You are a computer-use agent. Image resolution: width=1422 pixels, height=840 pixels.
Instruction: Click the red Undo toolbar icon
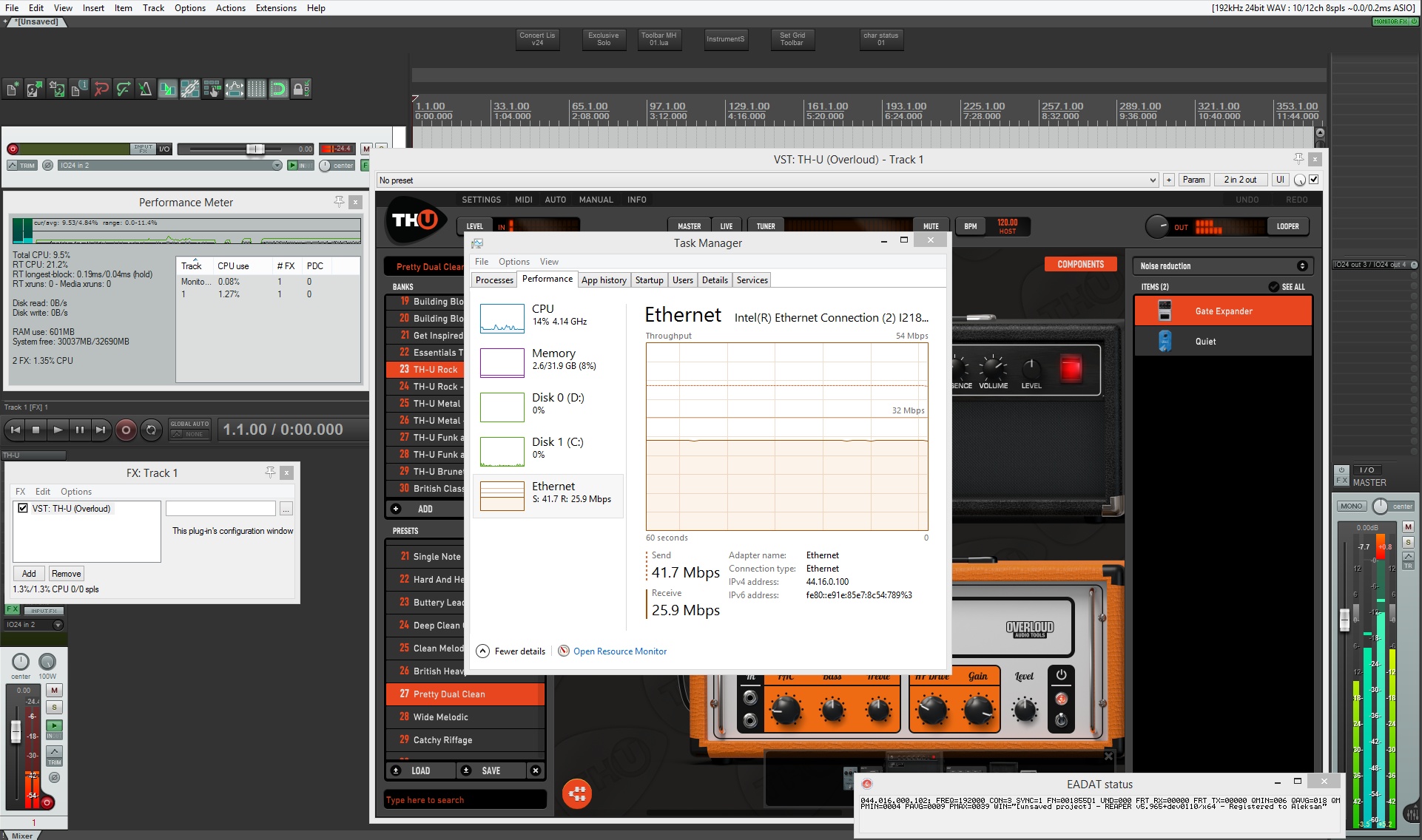pos(101,89)
